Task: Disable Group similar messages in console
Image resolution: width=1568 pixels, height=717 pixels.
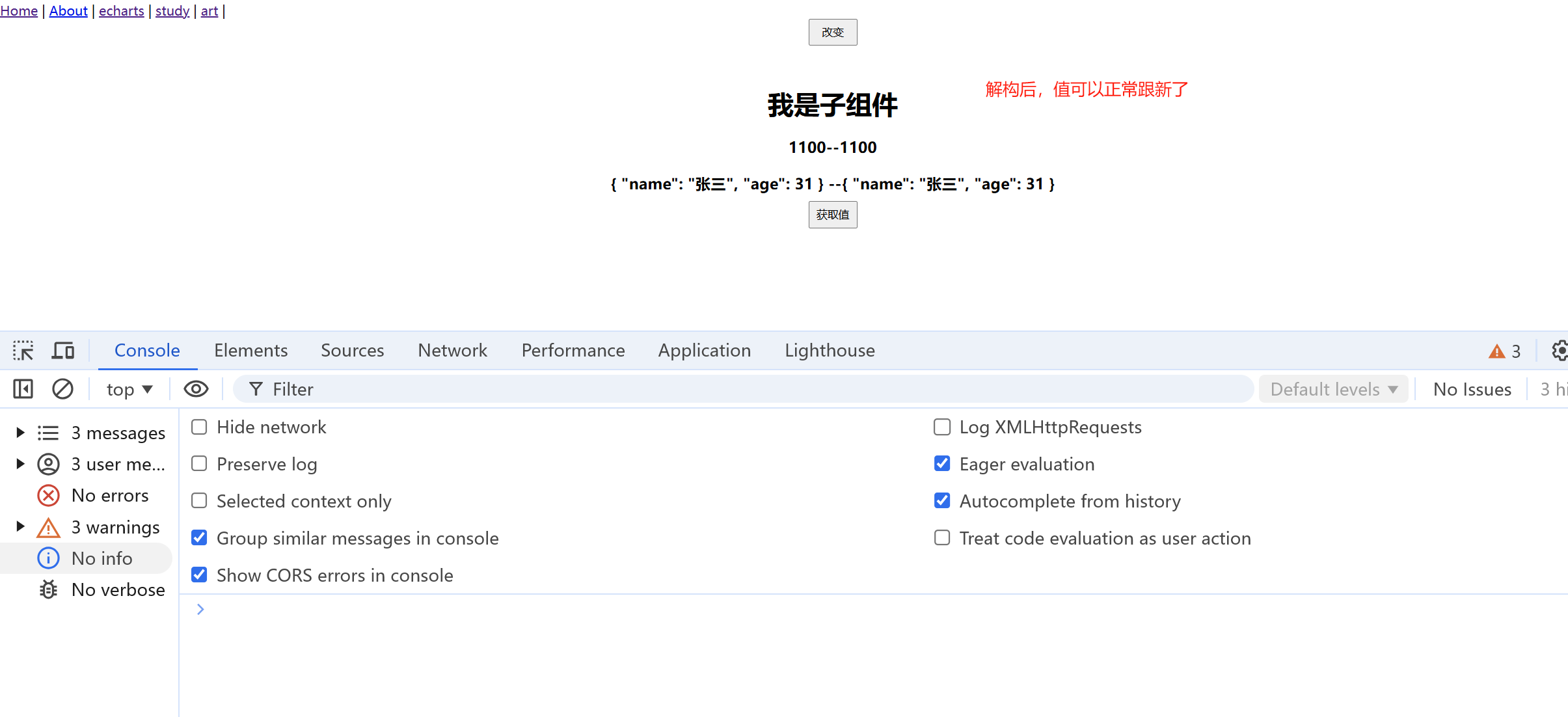Action: (199, 537)
